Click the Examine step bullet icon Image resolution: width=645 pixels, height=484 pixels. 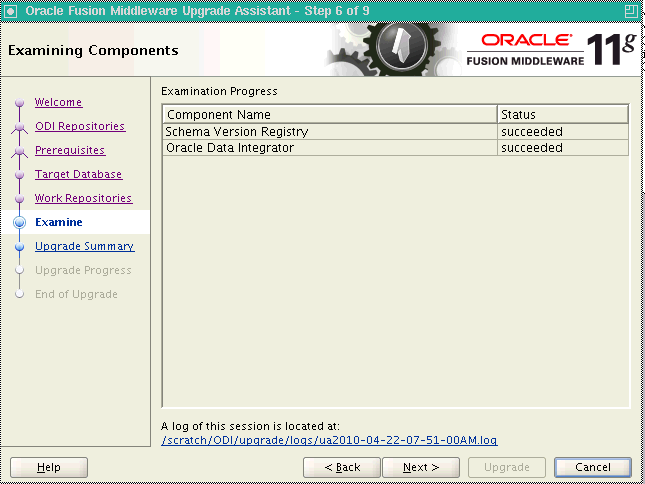tap(20, 223)
